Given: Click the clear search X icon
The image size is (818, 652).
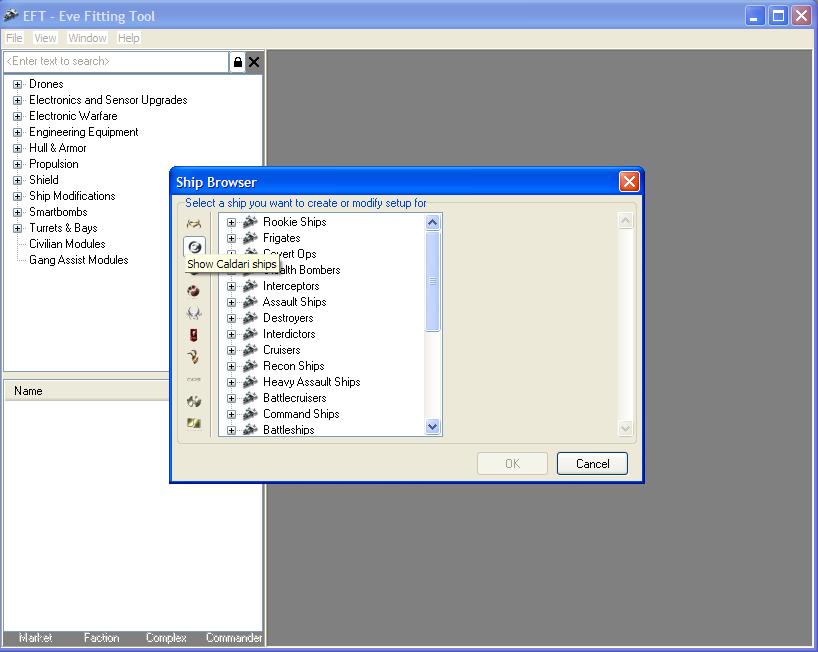Looking at the screenshot, I should pos(254,62).
